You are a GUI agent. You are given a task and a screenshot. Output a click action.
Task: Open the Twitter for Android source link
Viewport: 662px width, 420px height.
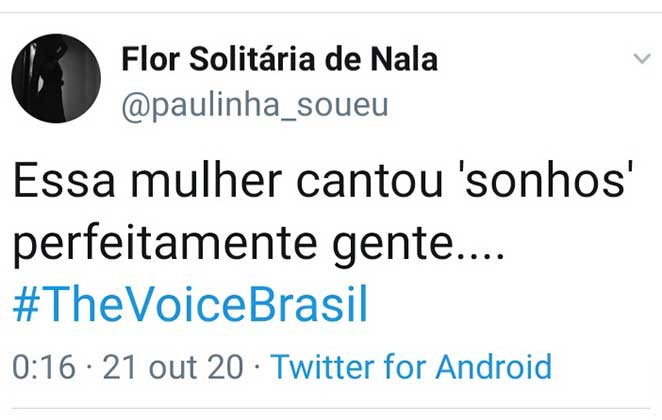point(411,367)
